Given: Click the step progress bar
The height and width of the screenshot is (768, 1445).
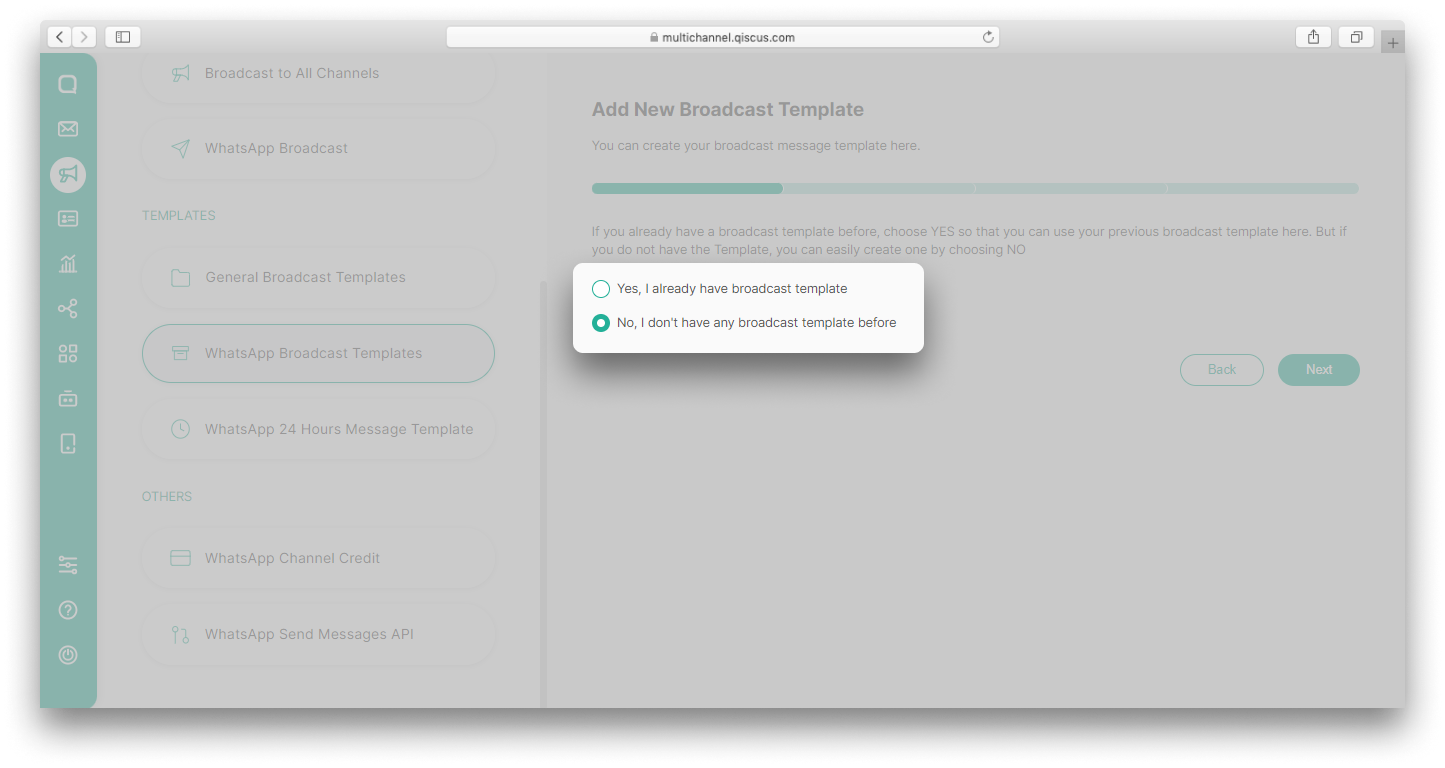Looking at the screenshot, I should click(x=975, y=188).
